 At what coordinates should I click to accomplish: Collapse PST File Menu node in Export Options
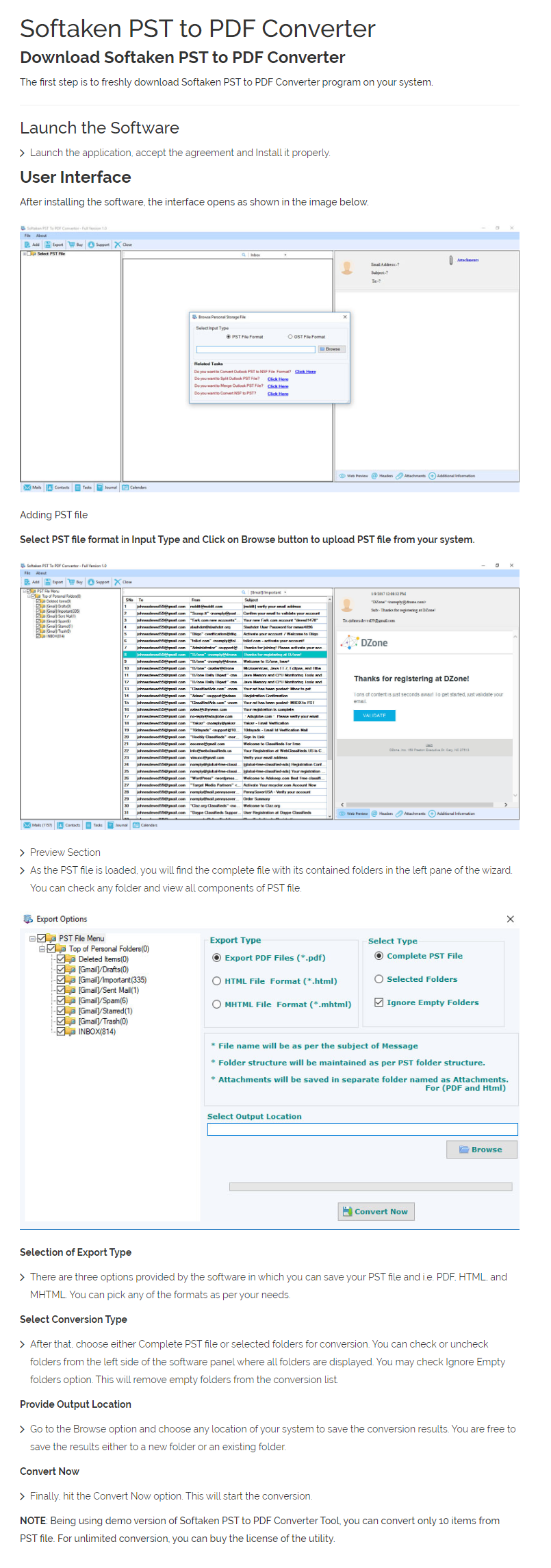coord(32,938)
